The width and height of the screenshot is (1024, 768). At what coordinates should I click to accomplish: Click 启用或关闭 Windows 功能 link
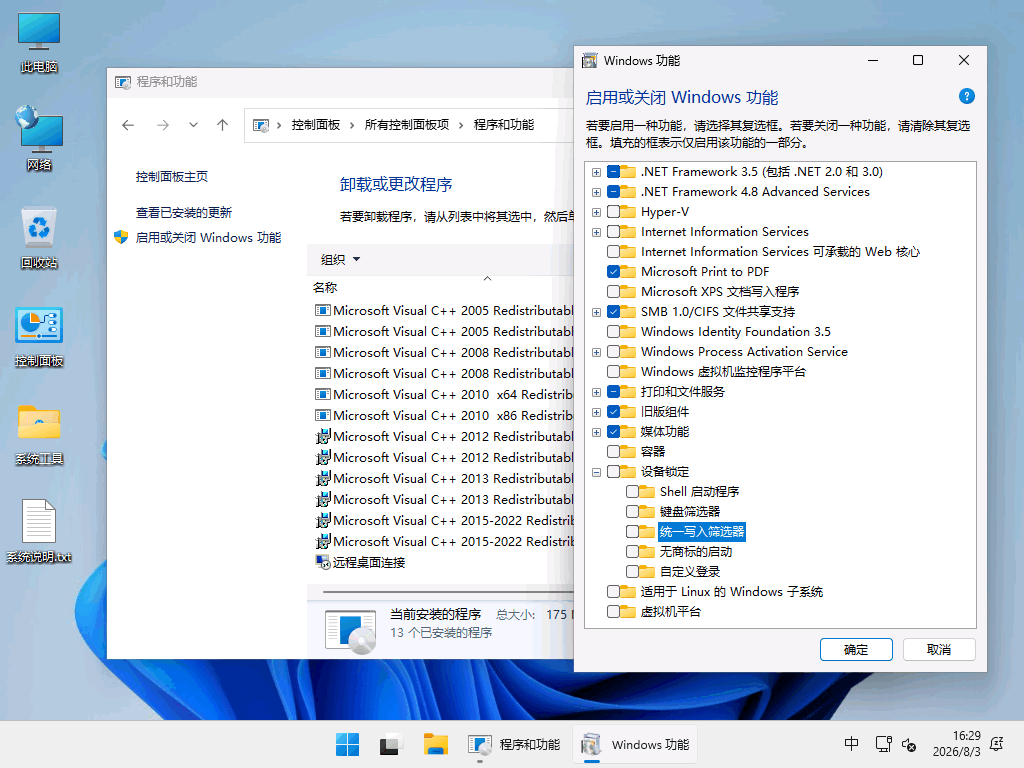(208, 238)
